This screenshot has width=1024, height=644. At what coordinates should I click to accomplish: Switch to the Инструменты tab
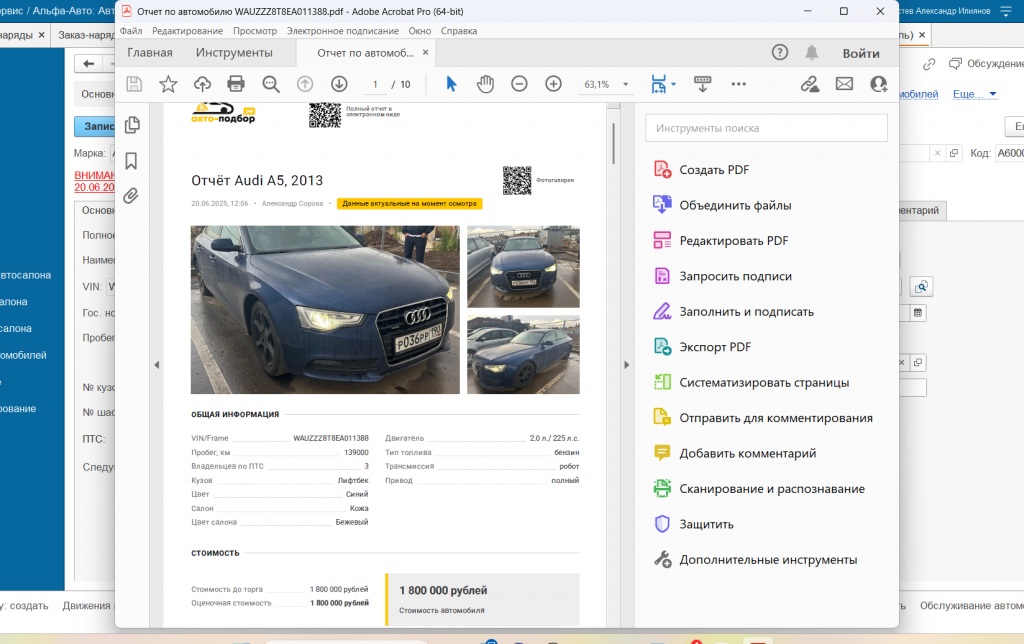pyautogui.click(x=234, y=53)
